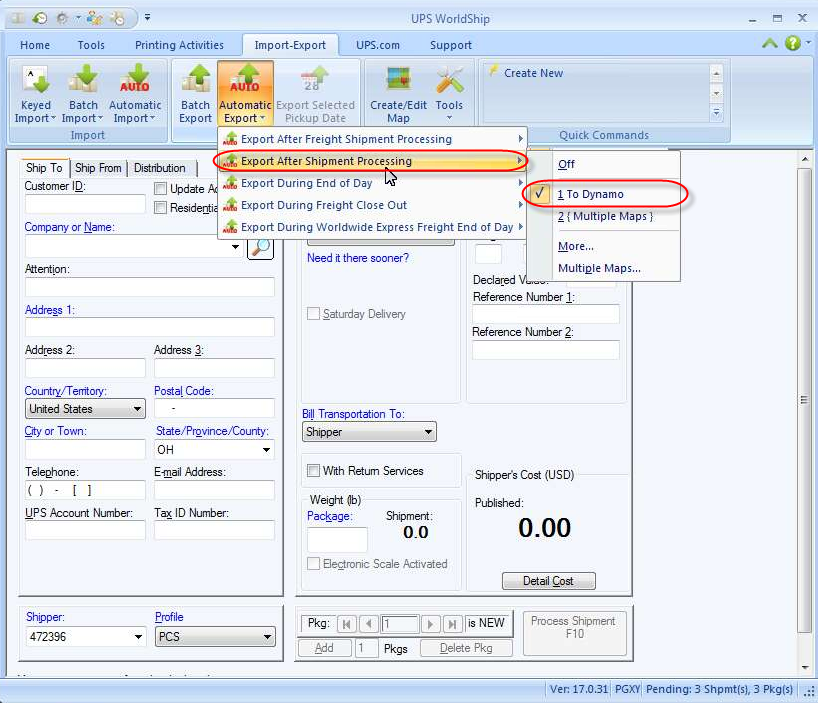Expand the Shipper number dropdown
Image resolution: width=818 pixels, height=703 pixels.
point(138,637)
